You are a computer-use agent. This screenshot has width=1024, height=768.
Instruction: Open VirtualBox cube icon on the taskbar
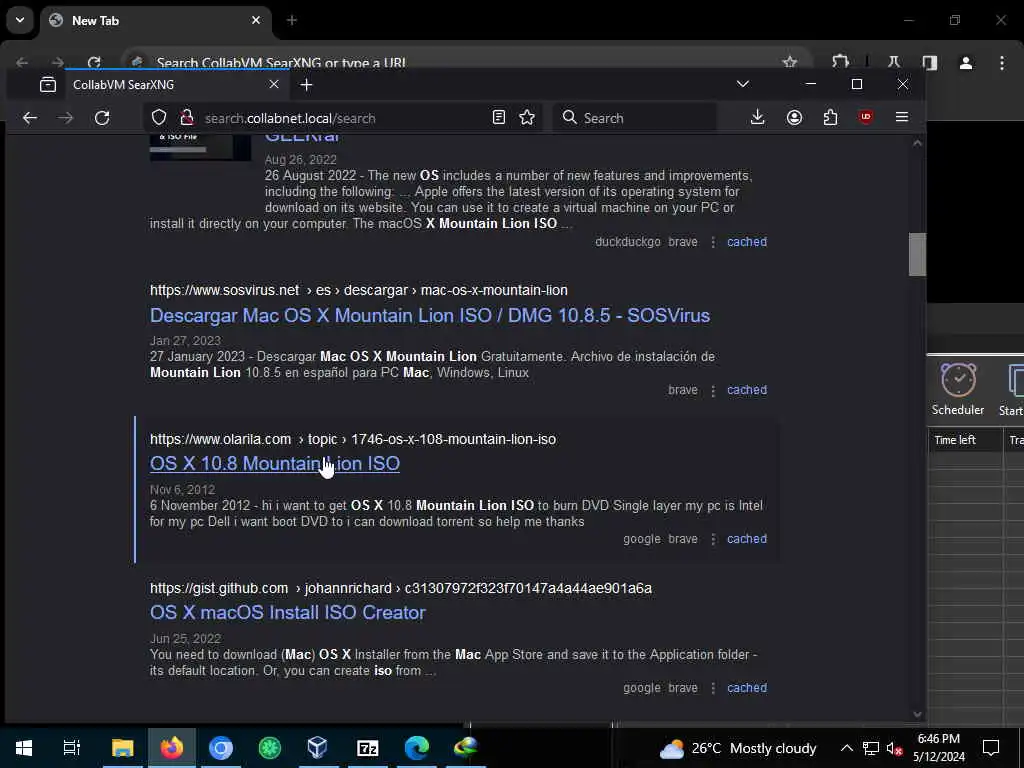(318, 748)
